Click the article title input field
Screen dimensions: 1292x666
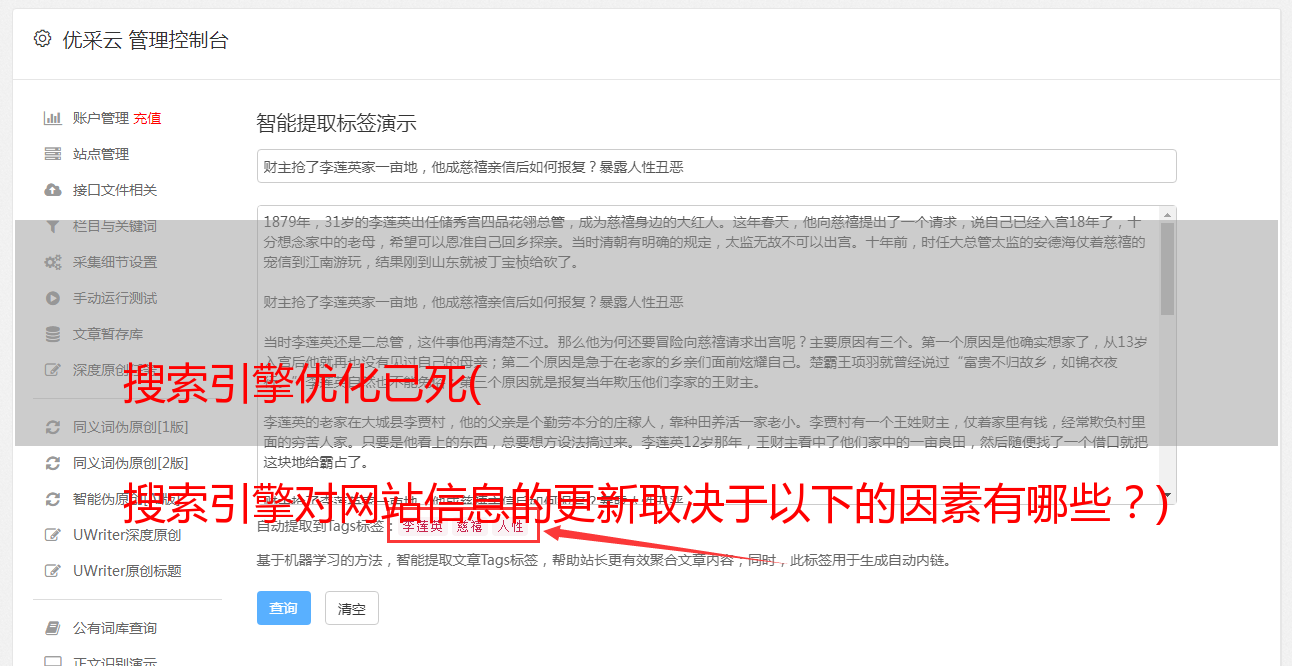pyautogui.click(x=716, y=166)
